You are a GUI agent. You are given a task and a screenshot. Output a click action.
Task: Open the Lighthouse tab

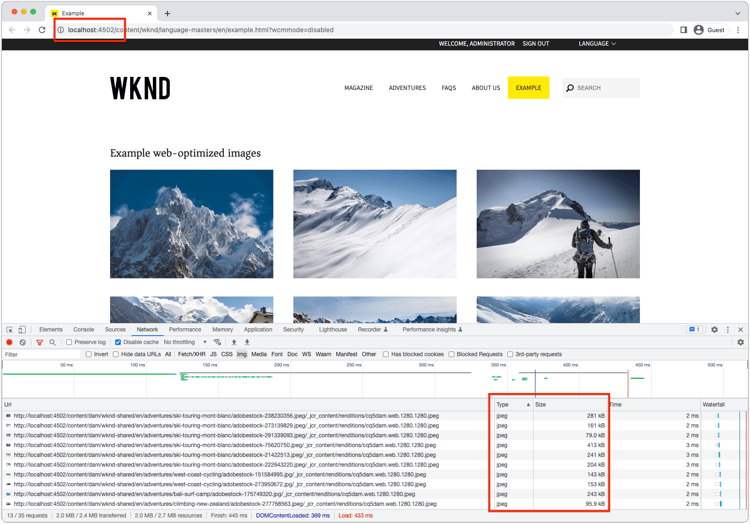point(333,330)
